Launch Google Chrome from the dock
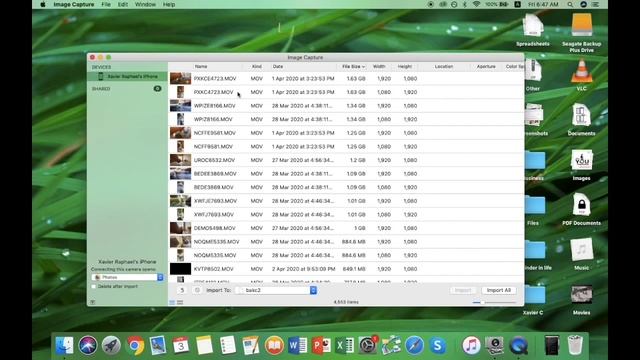 pyautogui.click(x=135, y=346)
